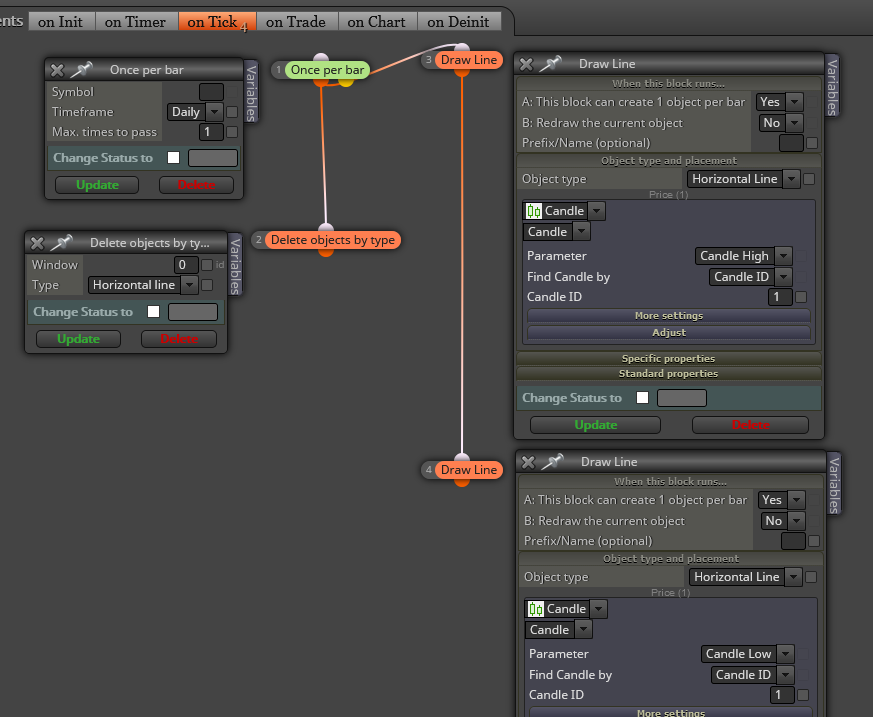Open Variables side tab of Once per bar panel

coord(251,92)
